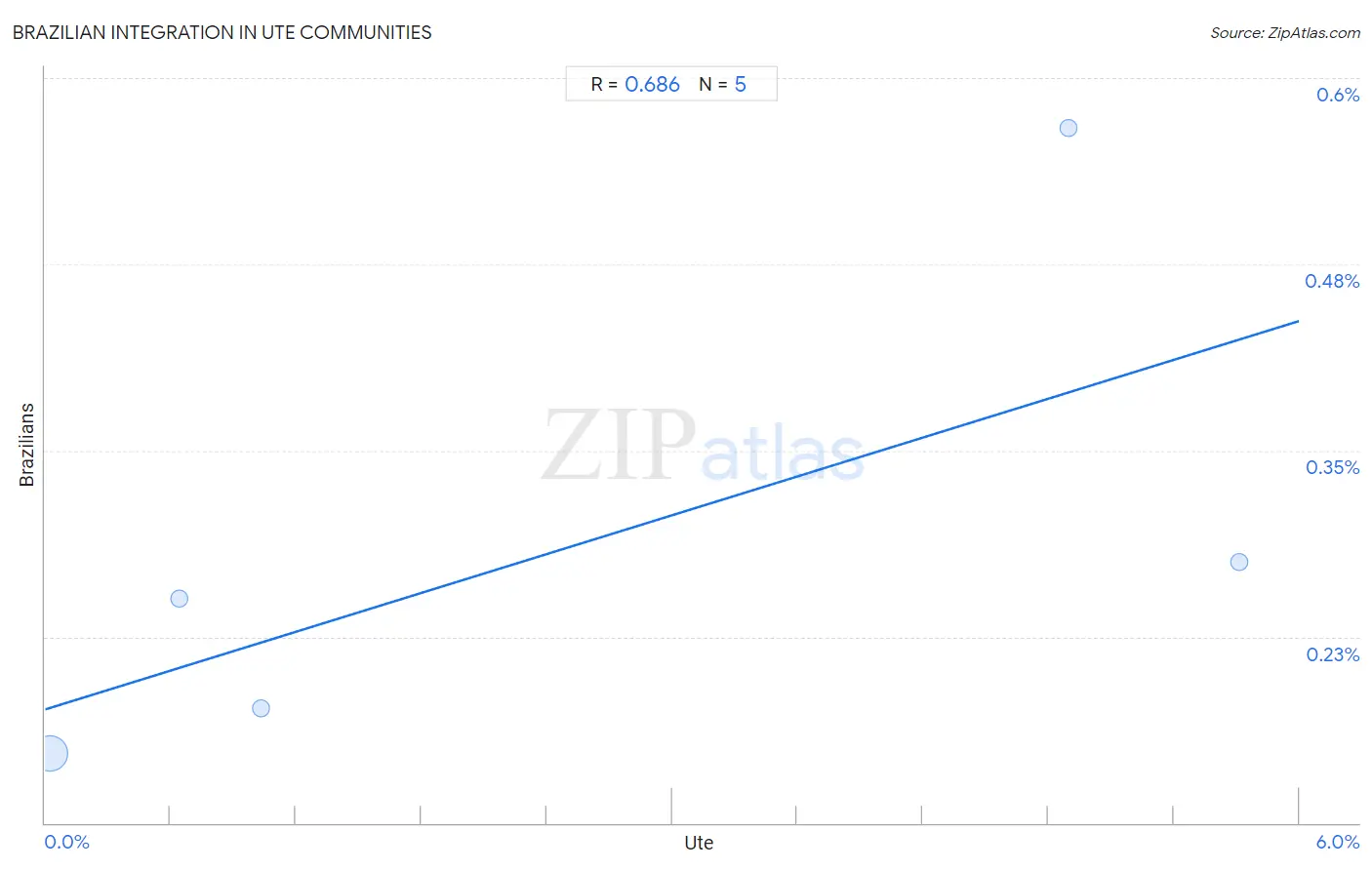Click the blue regression trend line

coord(671,514)
